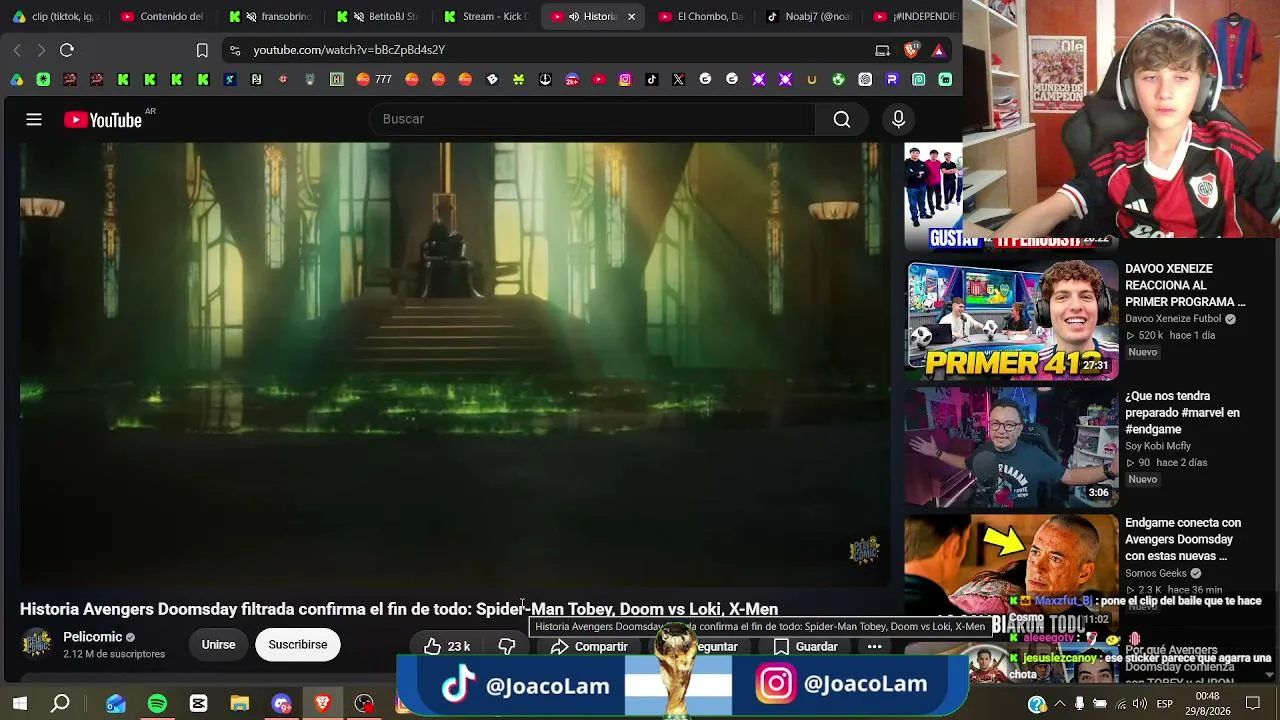Viewport: 1280px width, 720px height.
Task: Open the Pelicomic channel avatar
Action: tap(37, 644)
